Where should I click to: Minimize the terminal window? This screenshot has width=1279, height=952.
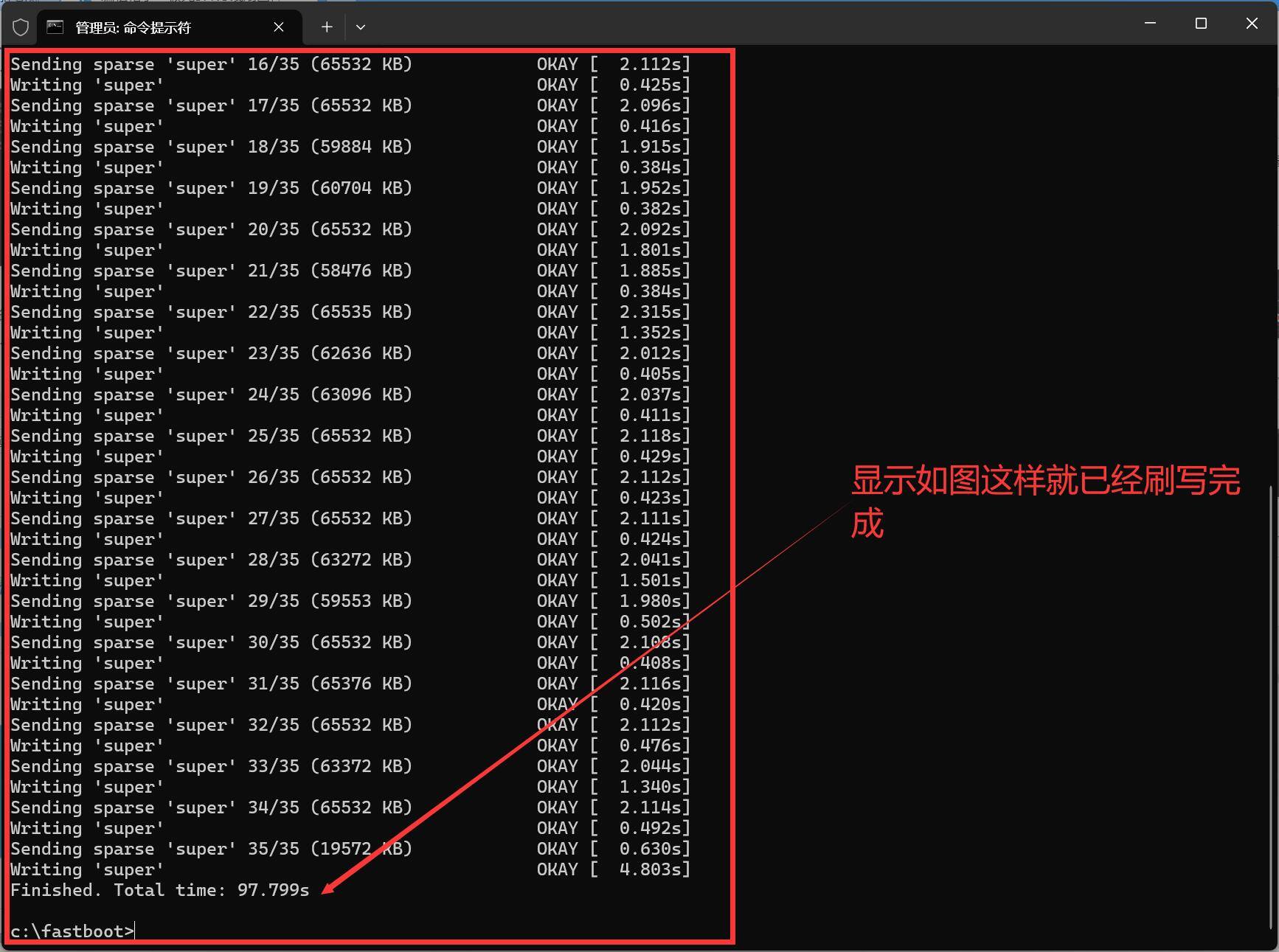pyautogui.click(x=1150, y=24)
